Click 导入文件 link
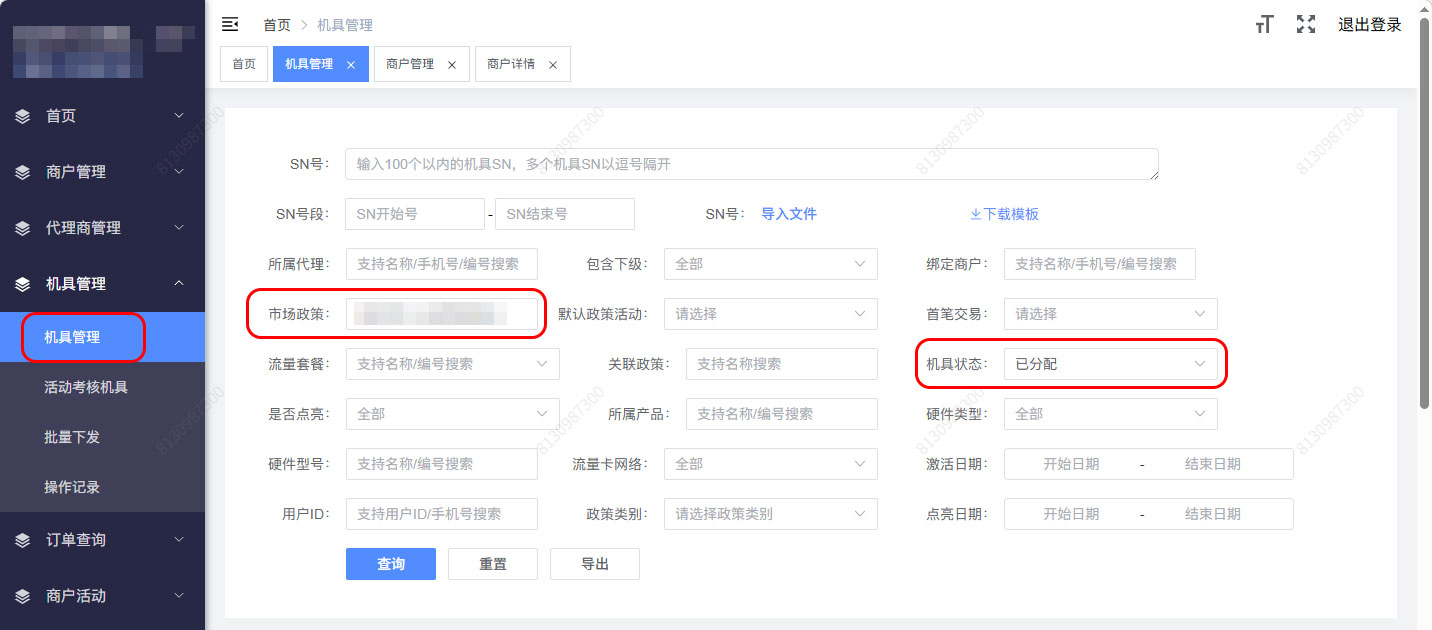This screenshot has width=1432, height=630. click(789, 214)
